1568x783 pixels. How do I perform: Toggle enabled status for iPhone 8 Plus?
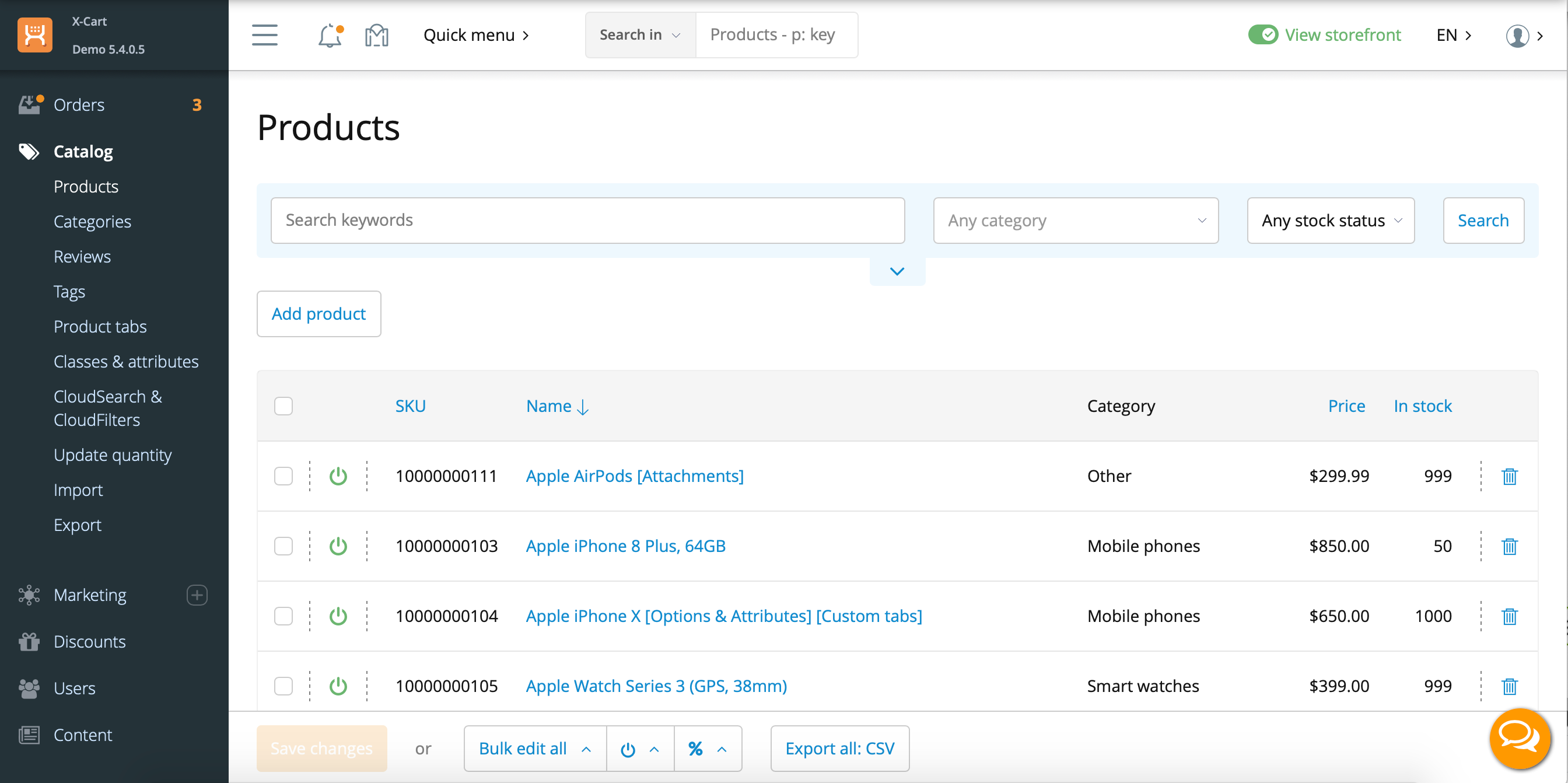tap(338, 546)
